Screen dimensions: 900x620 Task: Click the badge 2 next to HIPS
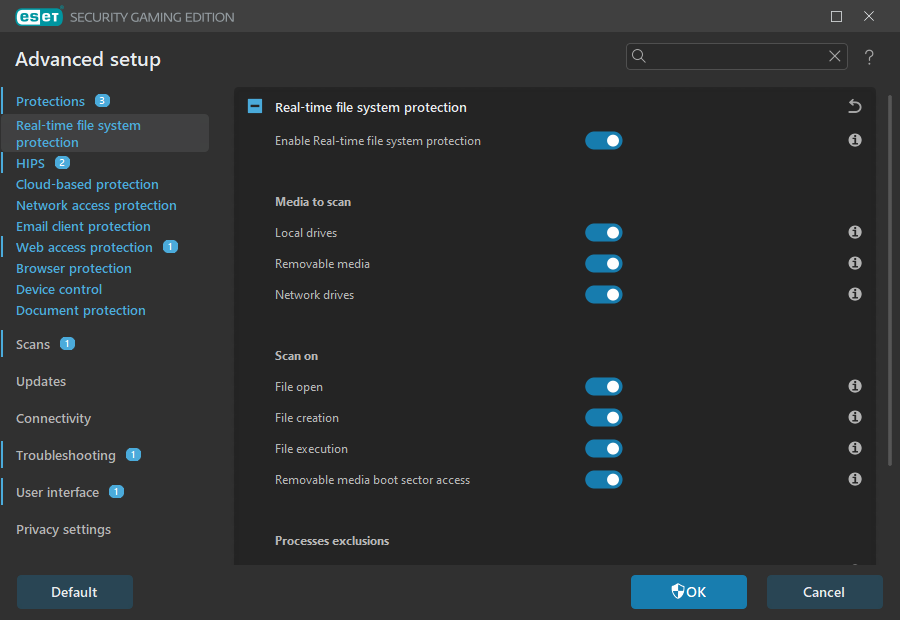62,162
